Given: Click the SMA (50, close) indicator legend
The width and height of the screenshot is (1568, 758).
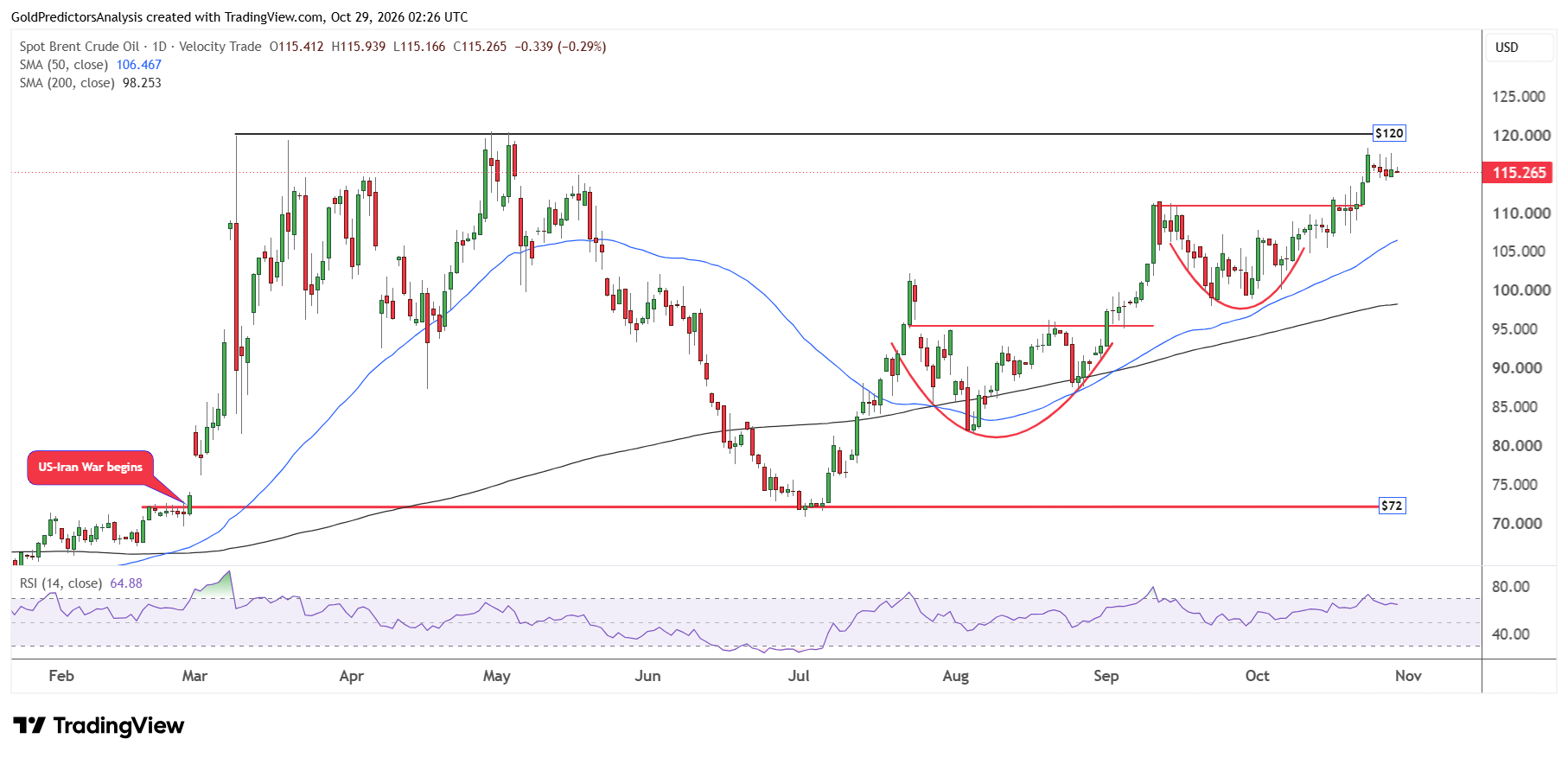Looking at the screenshot, I should [x=64, y=65].
